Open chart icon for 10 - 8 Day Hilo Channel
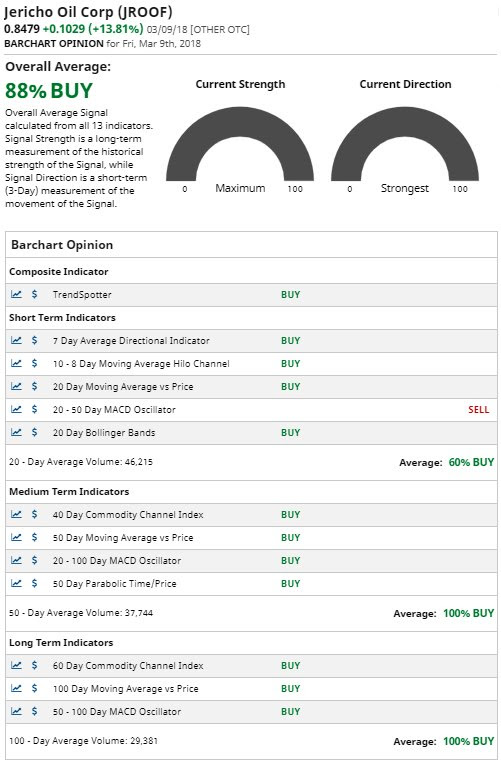Image resolution: width=501 pixels, height=764 pixels. tap(17, 363)
